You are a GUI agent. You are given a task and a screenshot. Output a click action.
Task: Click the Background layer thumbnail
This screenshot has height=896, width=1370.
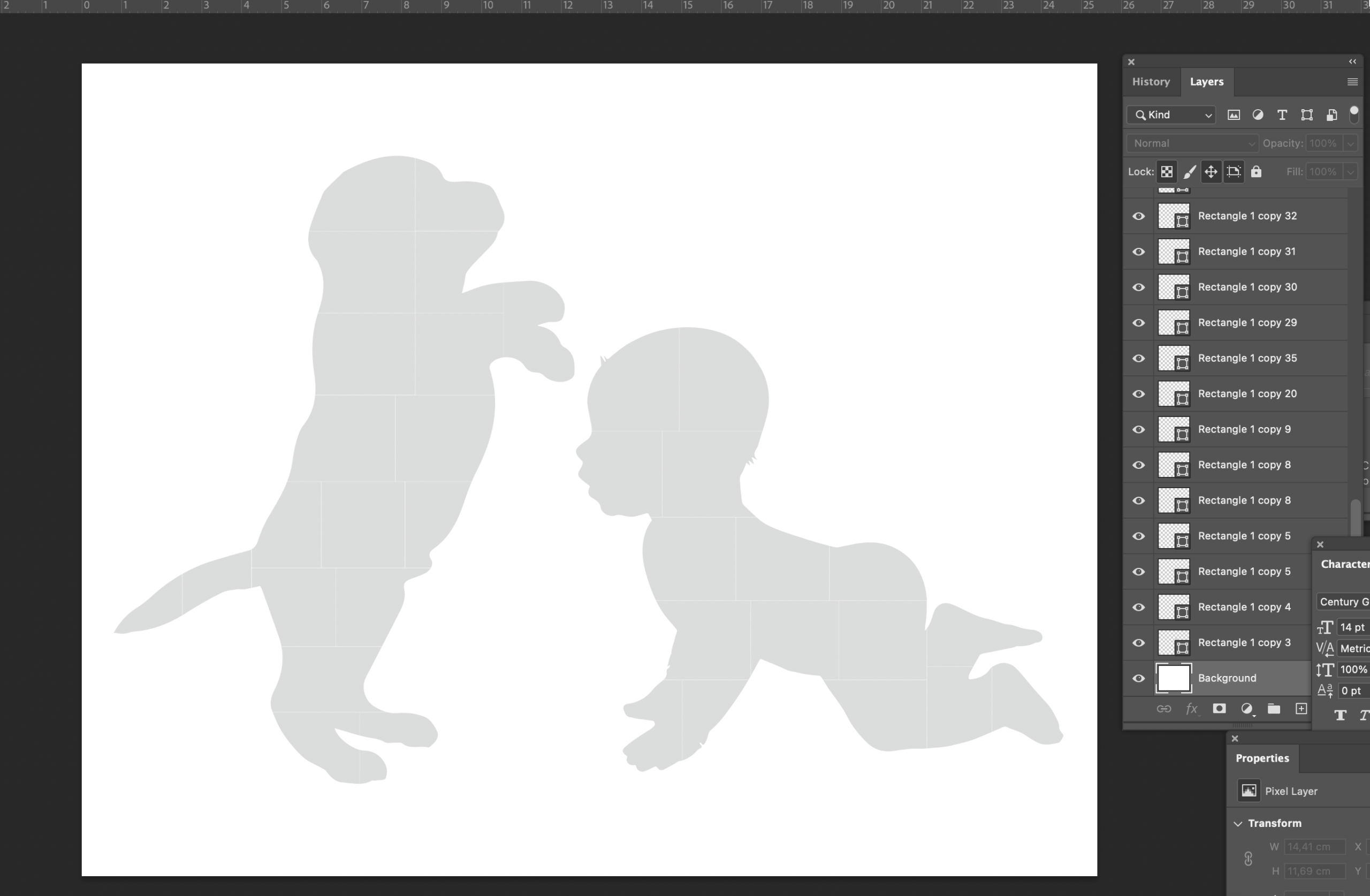pyautogui.click(x=1173, y=678)
